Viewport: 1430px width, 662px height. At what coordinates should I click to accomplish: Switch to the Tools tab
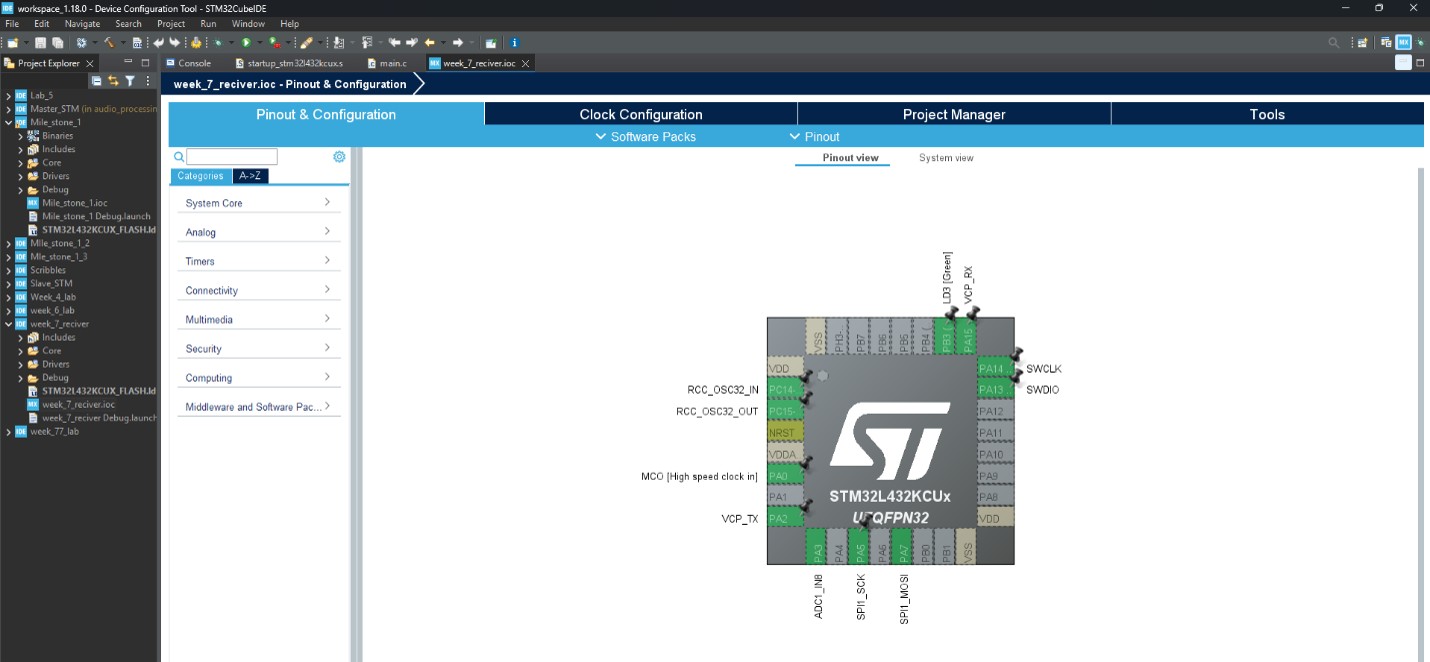coord(1267,114)
